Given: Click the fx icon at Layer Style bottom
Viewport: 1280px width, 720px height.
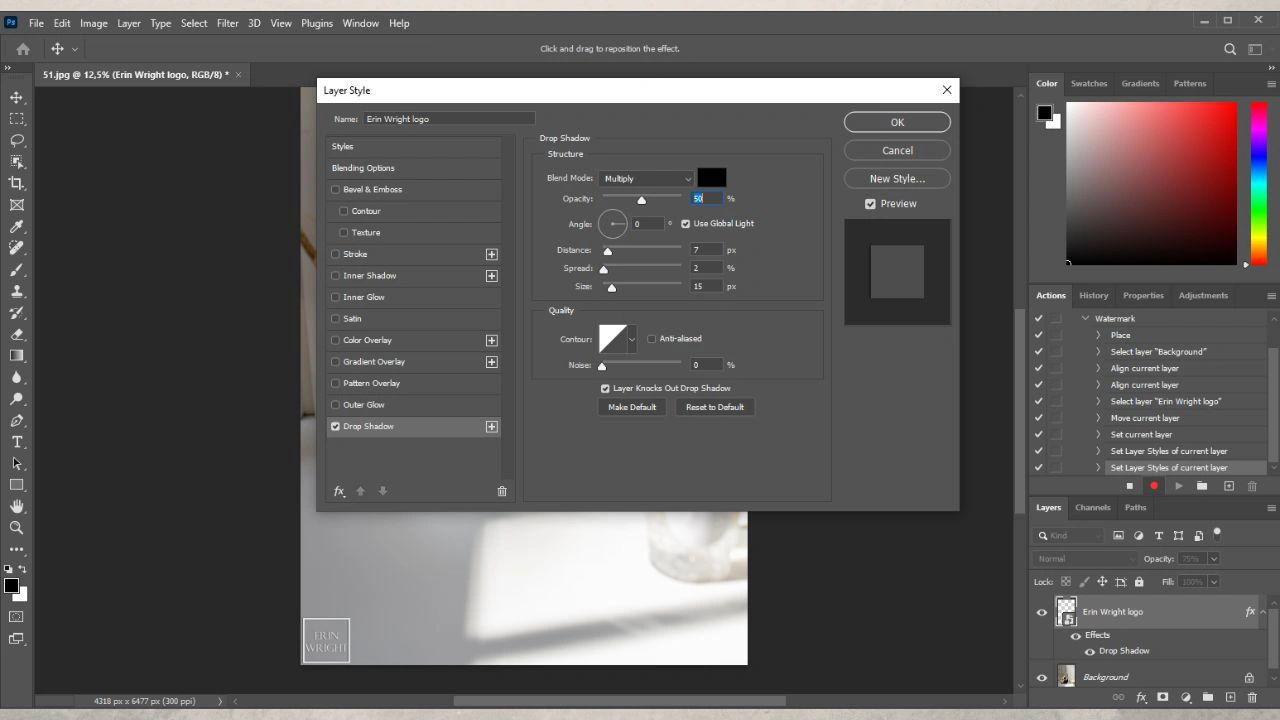Looking at the screenshot, I should [339, 491].
